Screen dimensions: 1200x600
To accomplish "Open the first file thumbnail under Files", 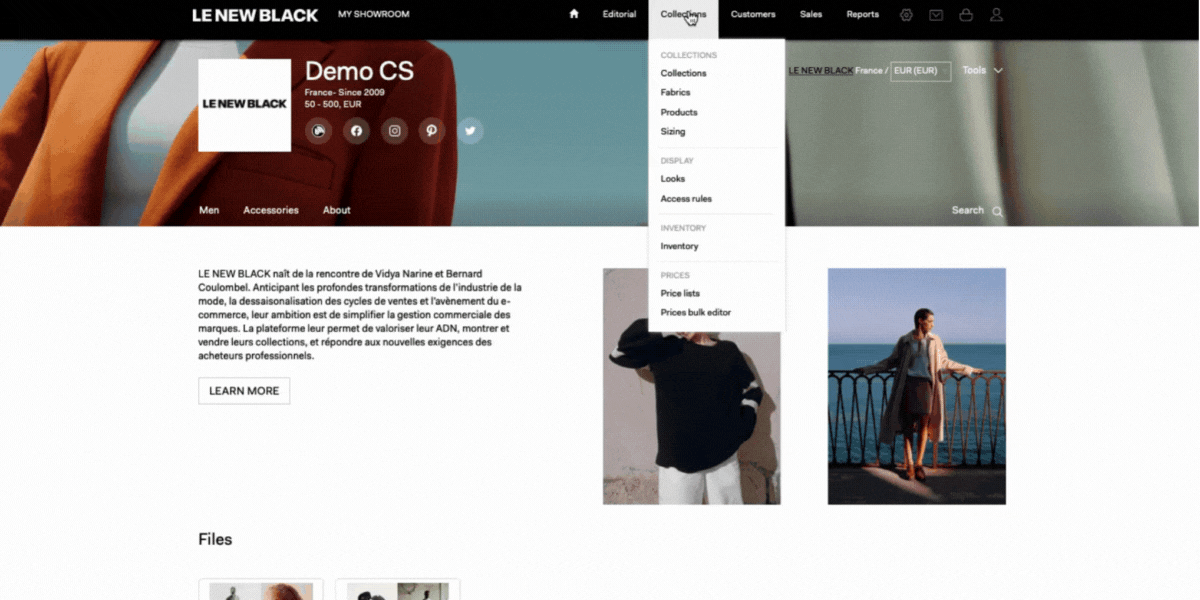I will (261, 589).
